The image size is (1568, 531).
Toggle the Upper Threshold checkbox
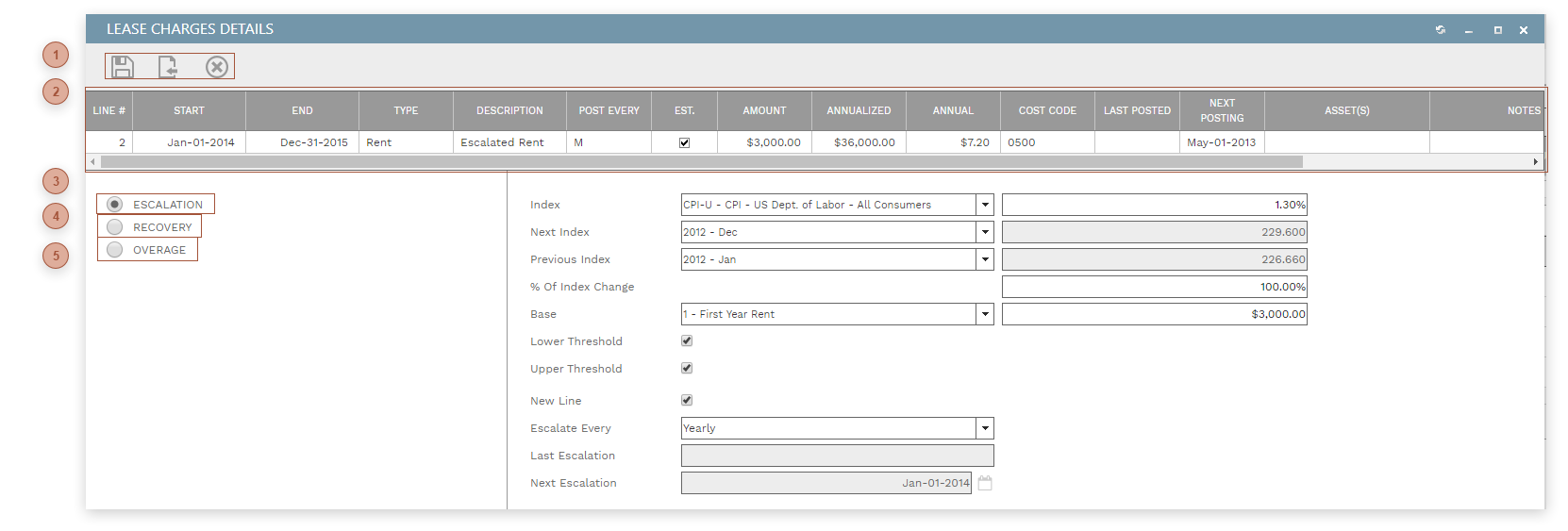click(x=687, y=368)
